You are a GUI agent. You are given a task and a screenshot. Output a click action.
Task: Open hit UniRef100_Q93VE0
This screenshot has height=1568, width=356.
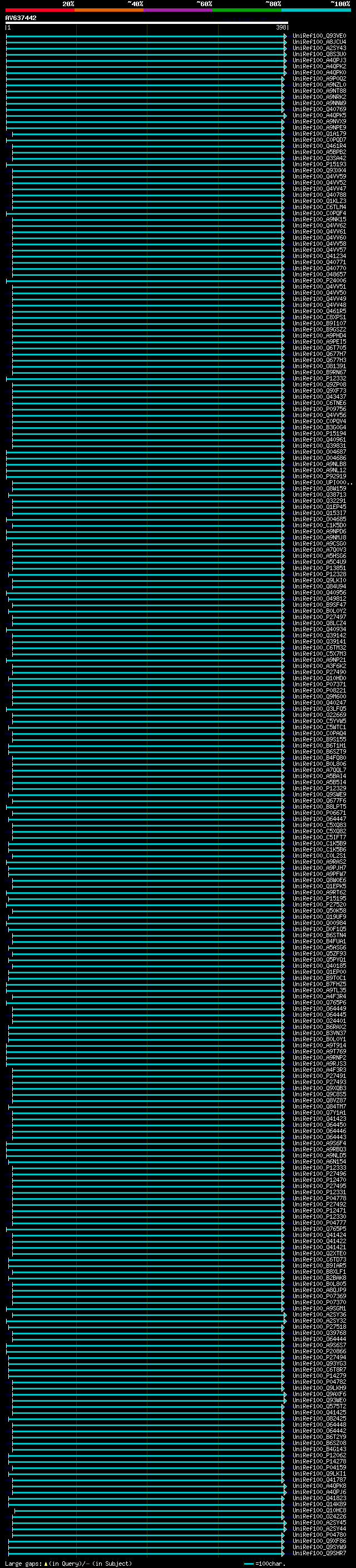click(319, 36)
